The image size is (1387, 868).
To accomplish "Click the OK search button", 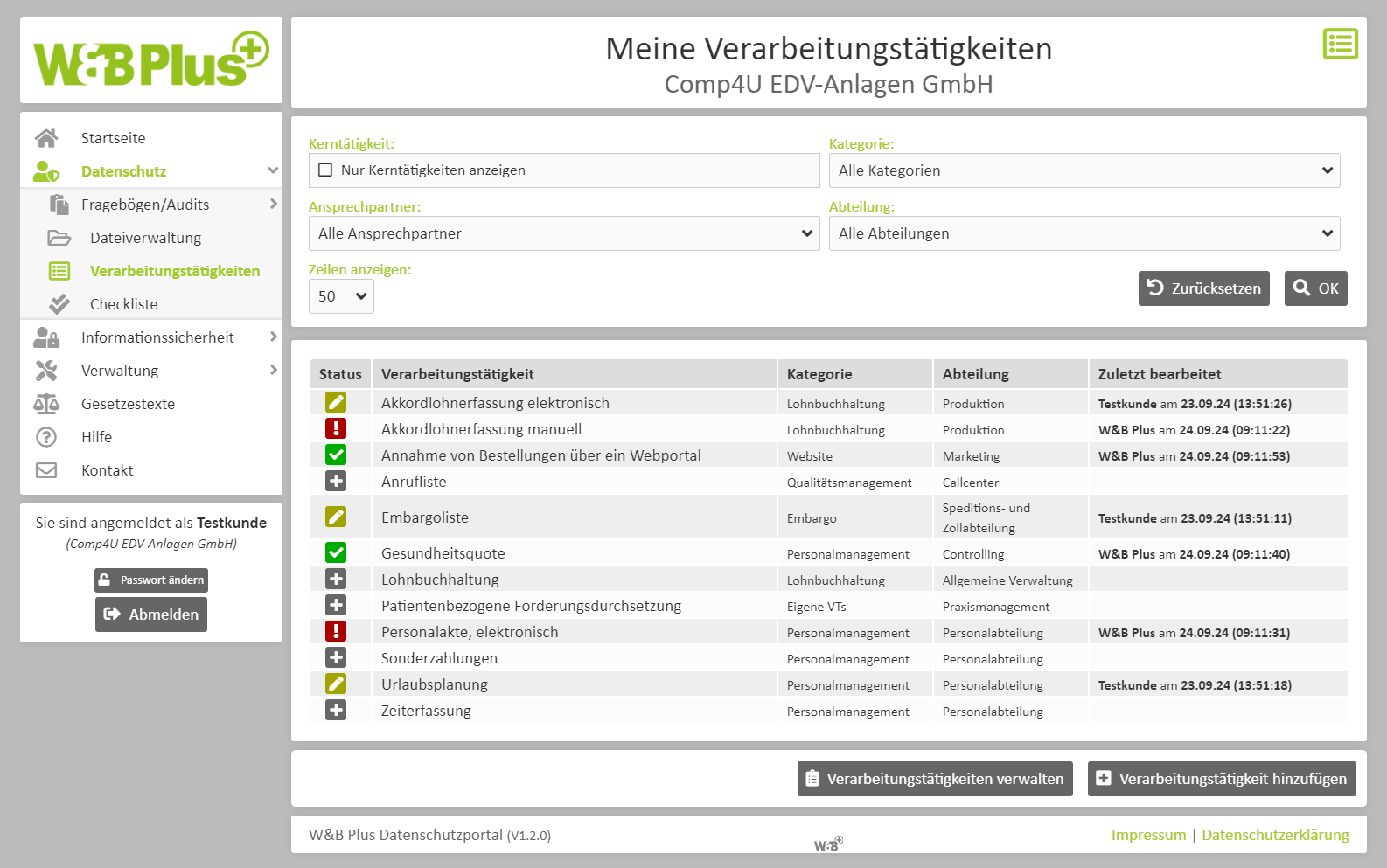I will click(1316, 288).
